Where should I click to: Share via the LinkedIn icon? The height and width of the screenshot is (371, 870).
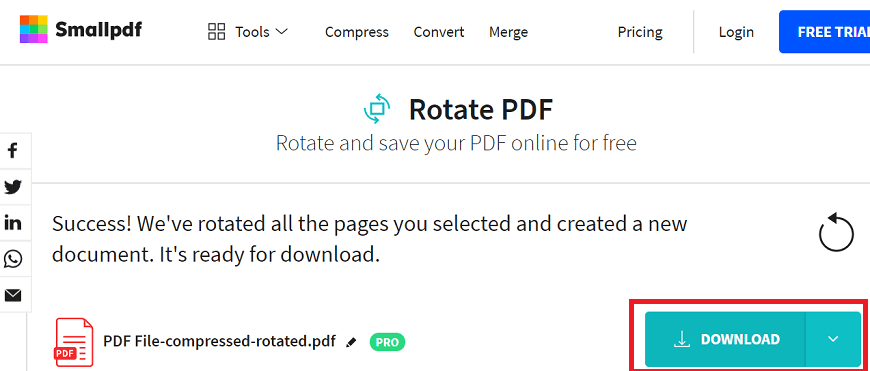13,223
